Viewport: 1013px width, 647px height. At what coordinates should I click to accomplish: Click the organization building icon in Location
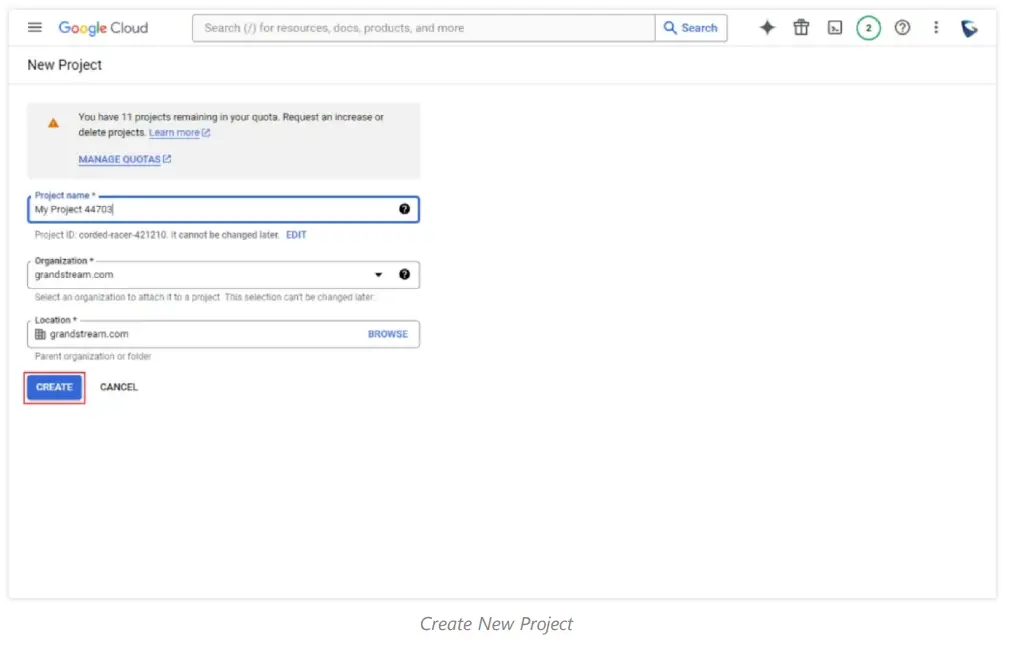click(x=40, y=334)
